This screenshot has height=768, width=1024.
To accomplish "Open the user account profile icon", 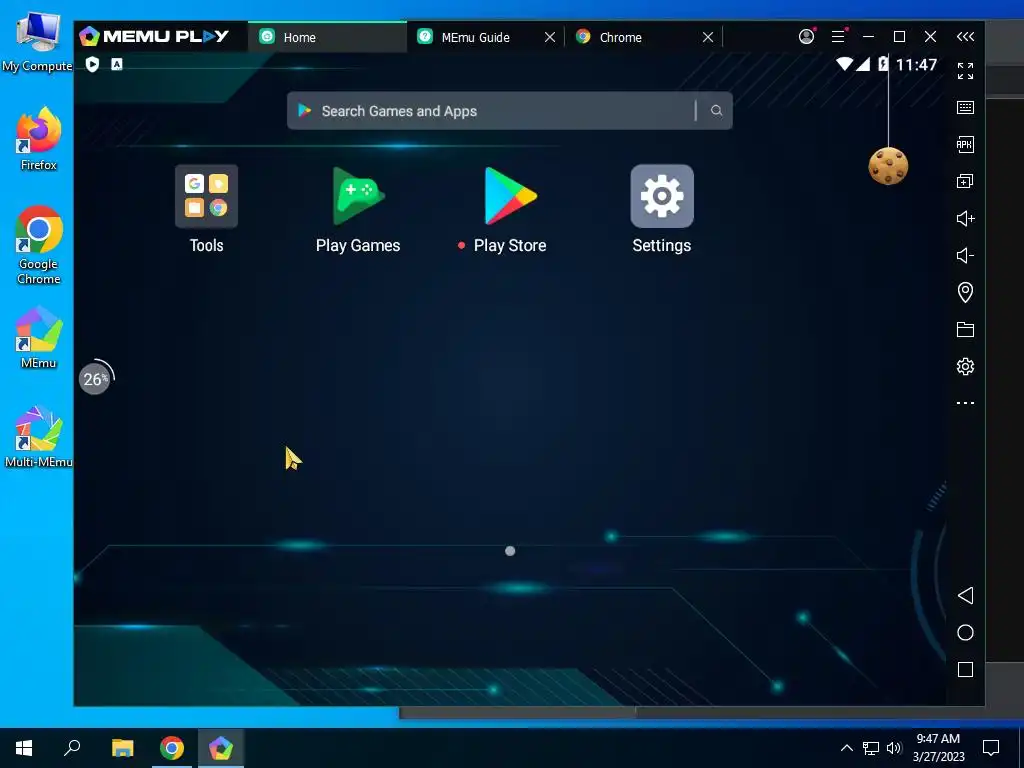I will 807,37.
